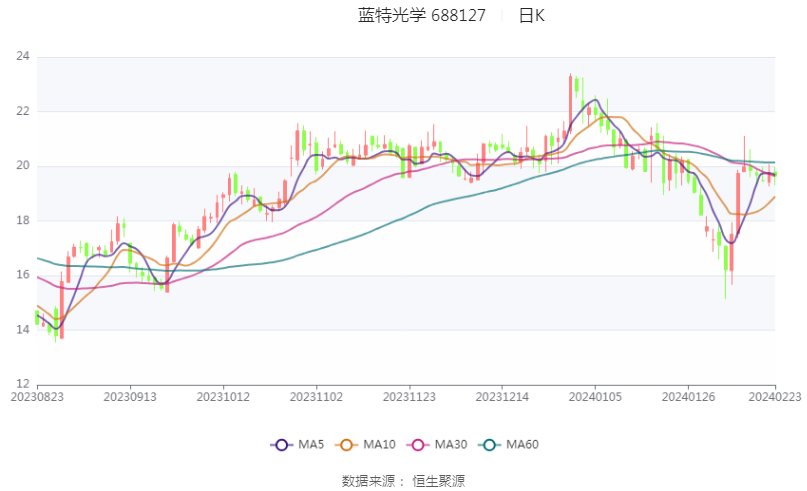Click the 20 price axis label
Screen dimensions: 807x491
(21, 166)
